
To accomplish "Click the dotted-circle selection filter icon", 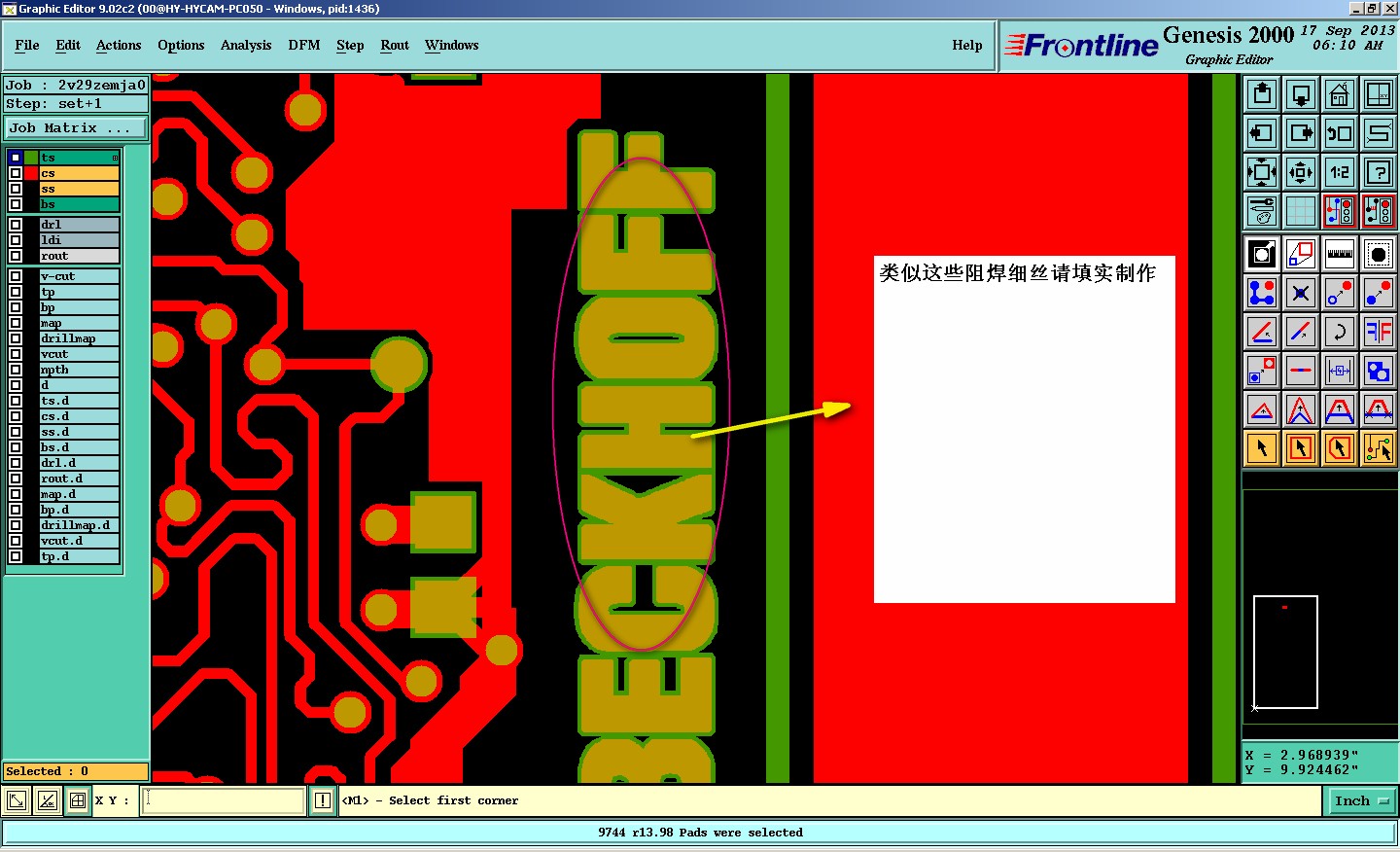I will coord(1379,254).
